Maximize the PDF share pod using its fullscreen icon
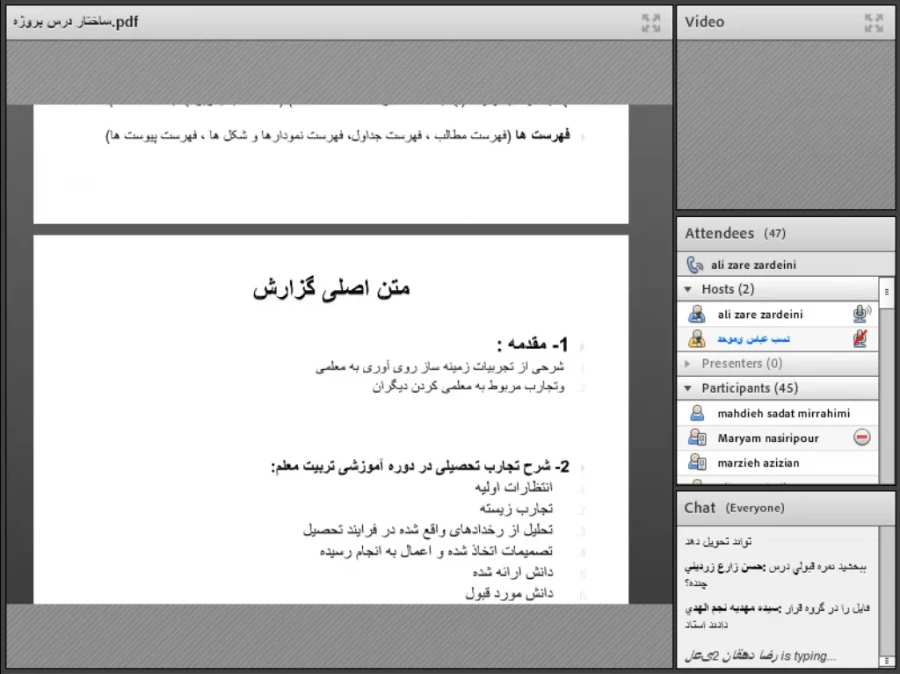The height and width of the screenshot is (674, 900). pos(651,21)
